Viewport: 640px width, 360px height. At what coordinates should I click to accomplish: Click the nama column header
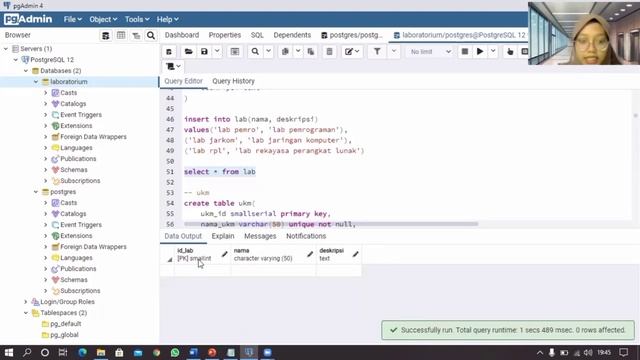[x=273, y=254]
